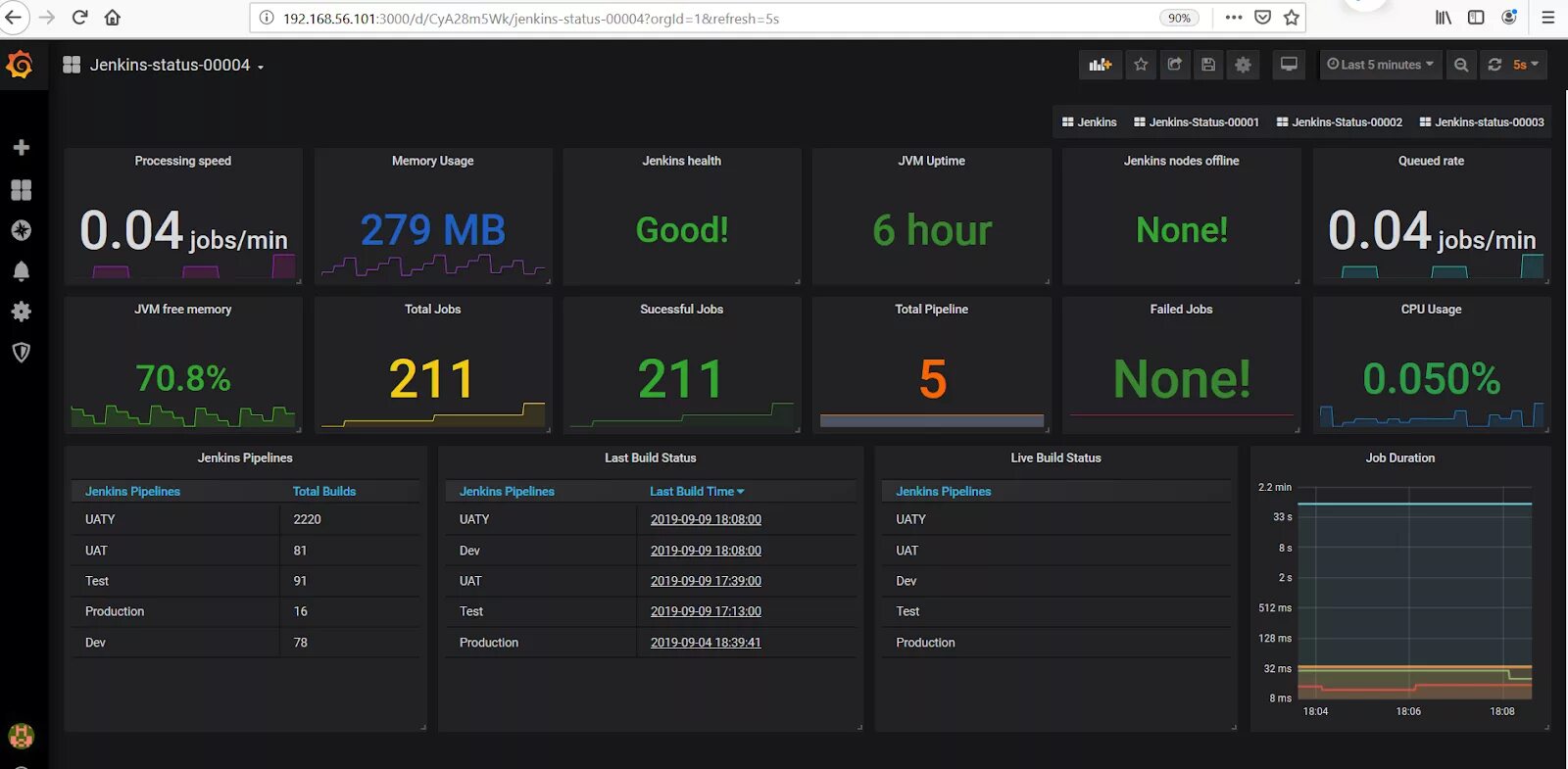Open Total Pipeline panel title menu
The image size is (1568, 769).
pyautogui.click(x=932, y=309)
